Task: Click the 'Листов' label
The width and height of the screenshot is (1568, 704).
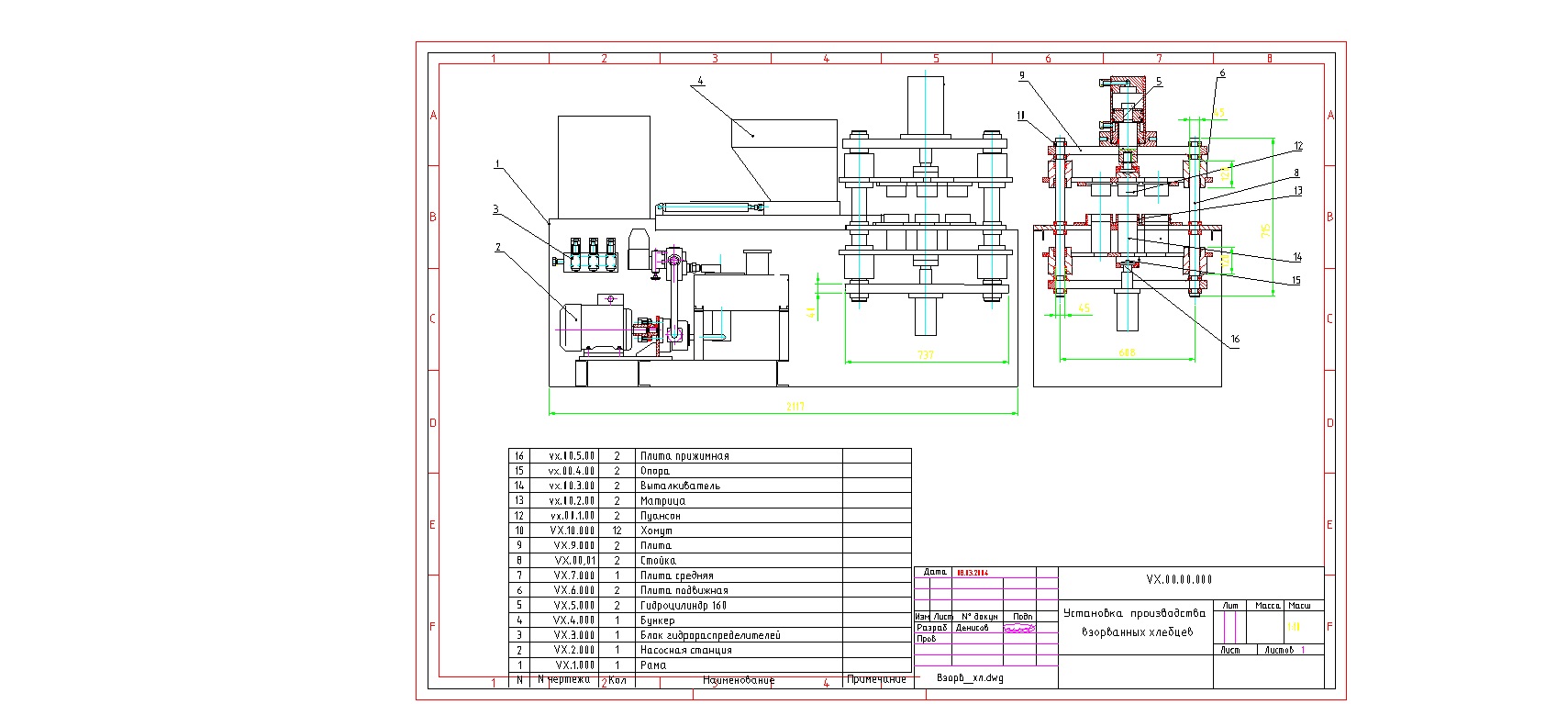Action: point(1279,650)
